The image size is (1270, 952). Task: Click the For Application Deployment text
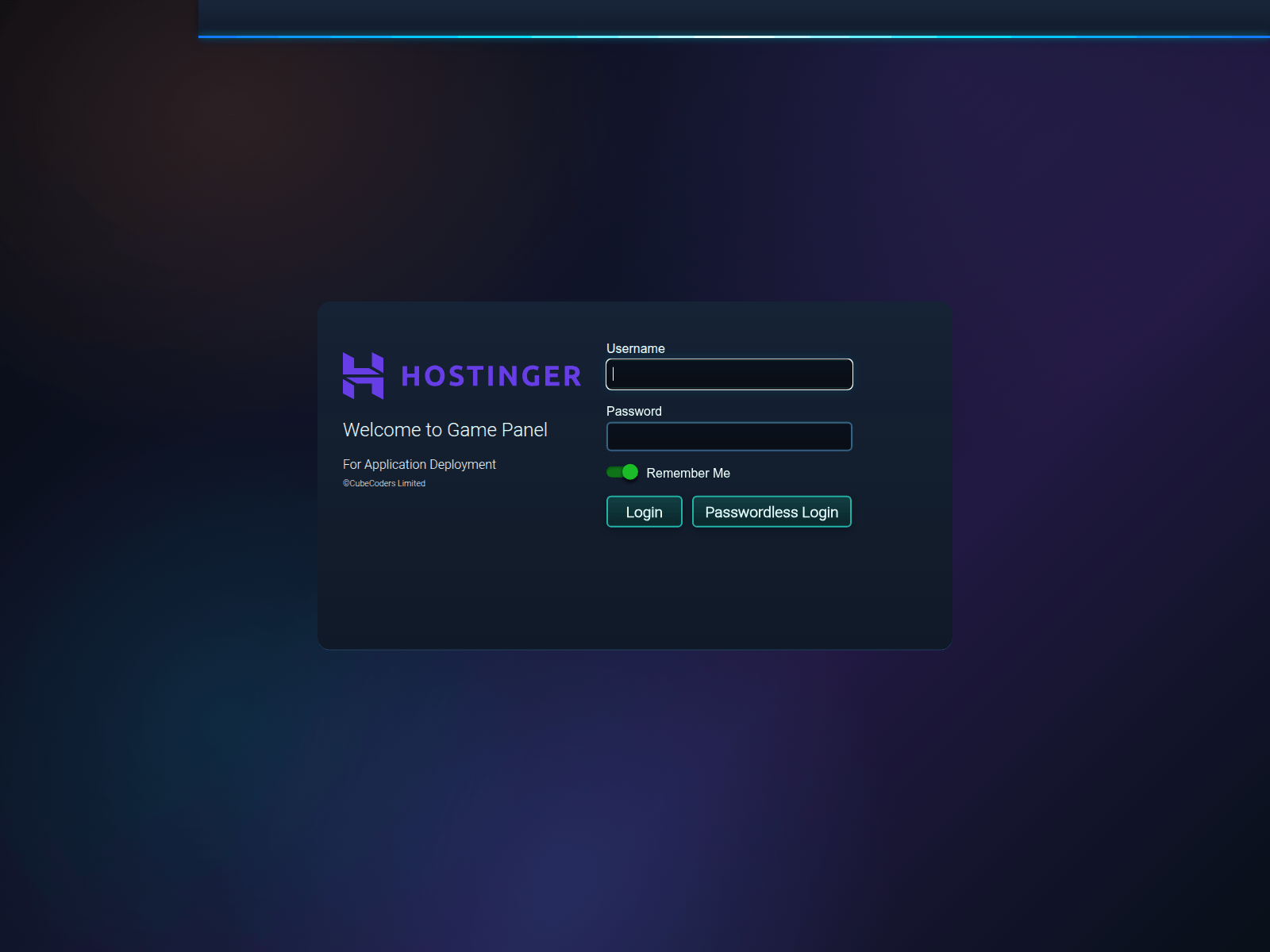(419, 465)
